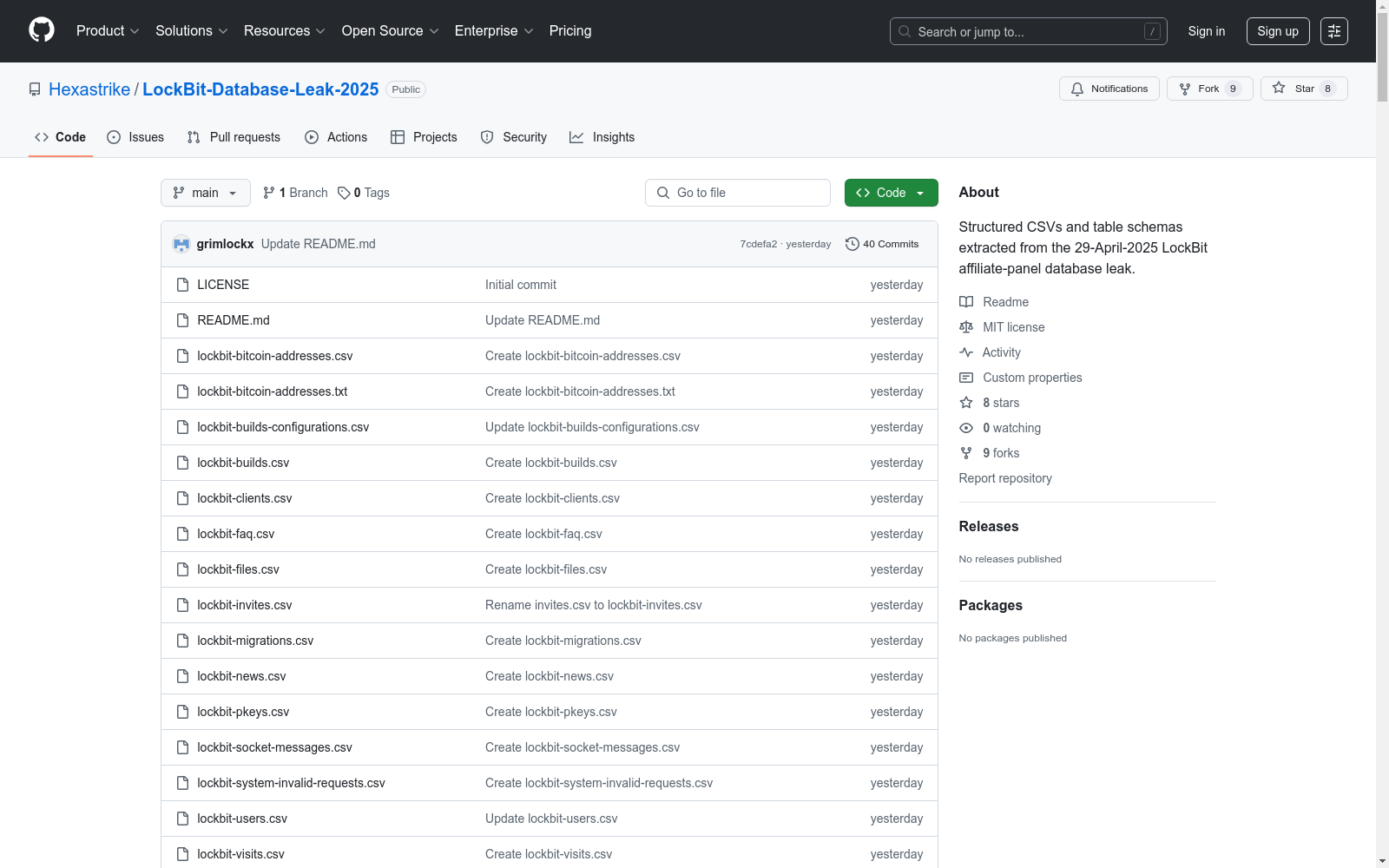Image resolution: width=1389 pixels, height=868 pixels.
Task: Open the commit hash 7cdefa2 link
Action: tap(759, 244)
